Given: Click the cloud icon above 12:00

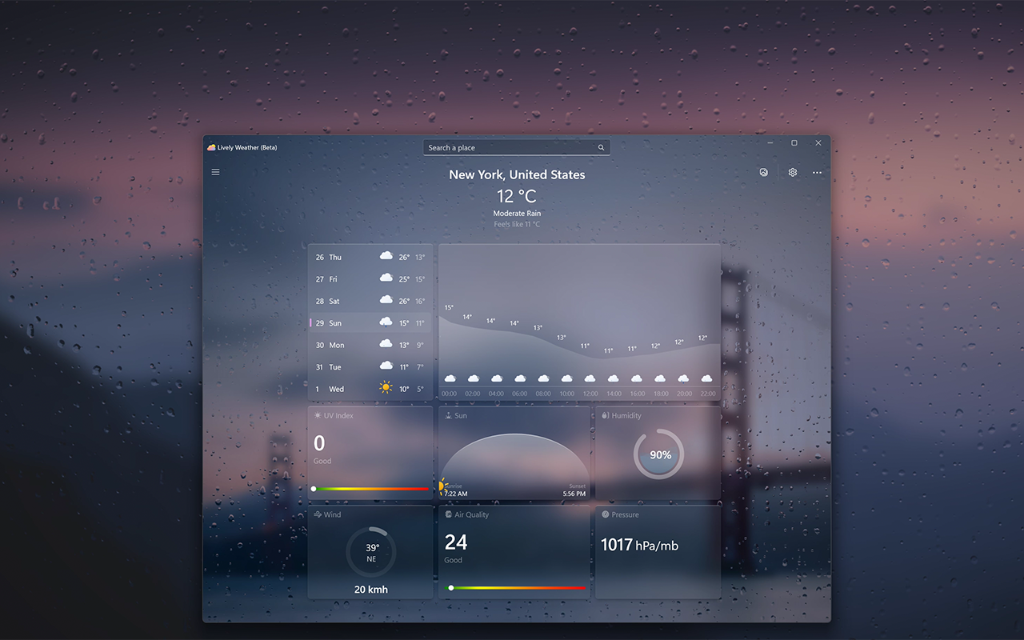Looking at the screenshot, I should (590, 378).
